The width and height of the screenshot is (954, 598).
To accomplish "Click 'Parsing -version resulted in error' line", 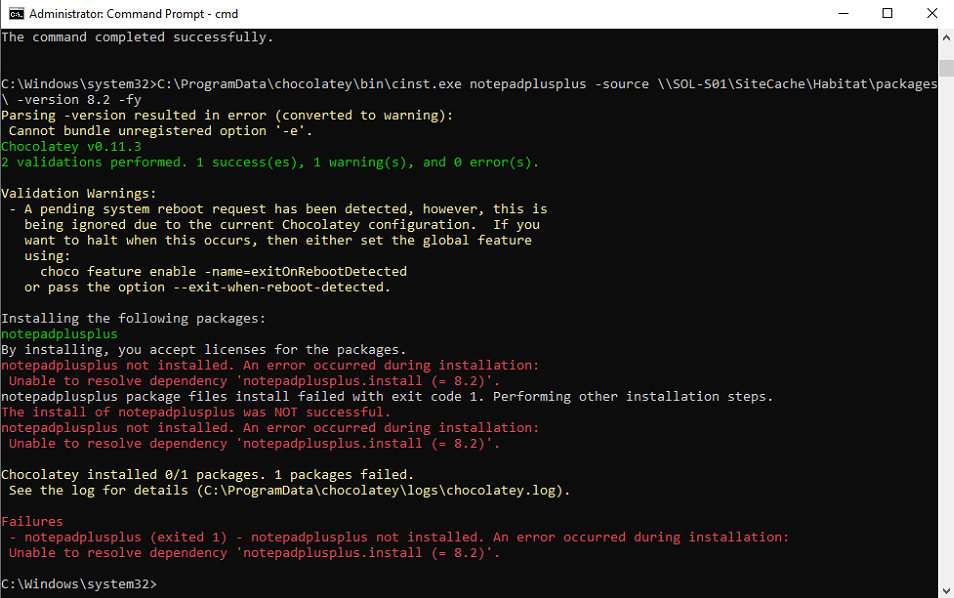I will click(227, 116).
